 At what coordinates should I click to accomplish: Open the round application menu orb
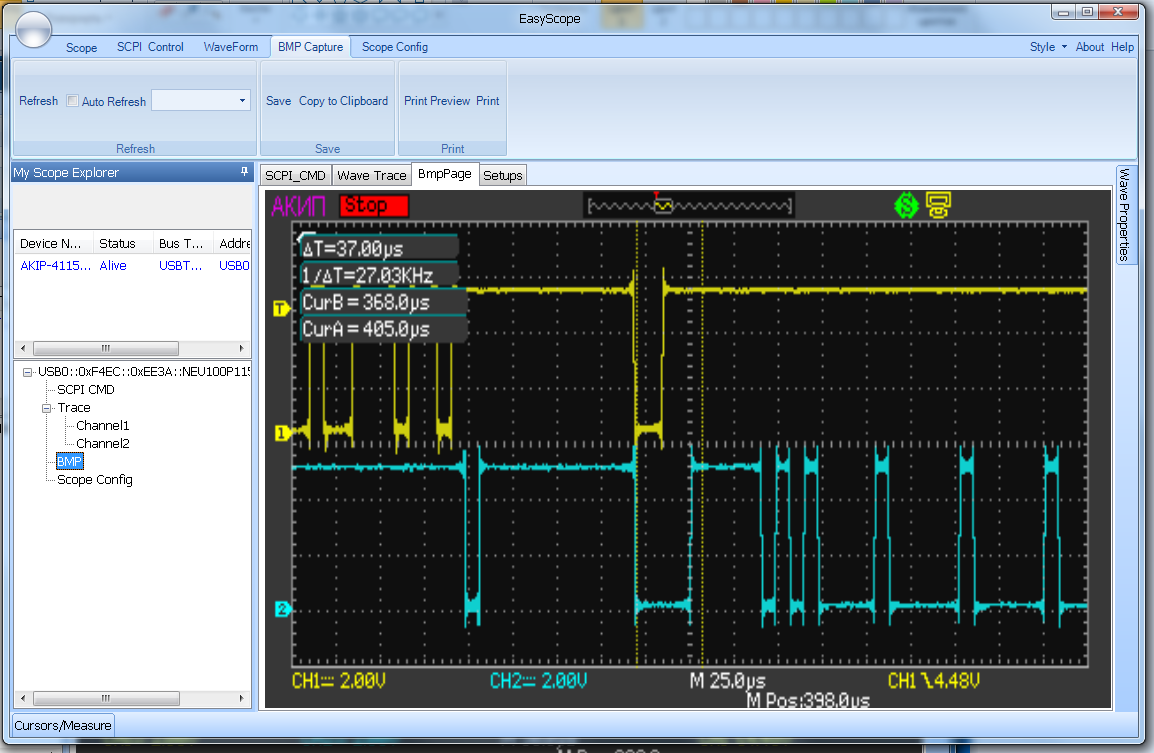(x=33, y=30)
